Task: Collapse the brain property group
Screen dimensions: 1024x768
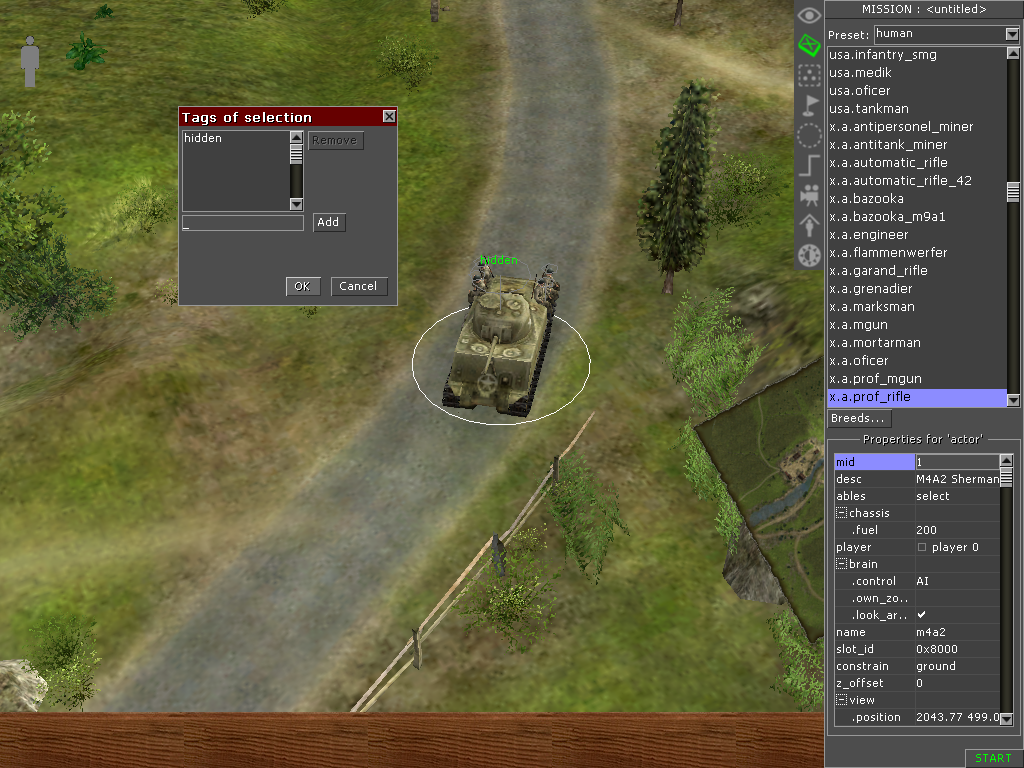Action: pyautogui.click(x=842, y=564)
